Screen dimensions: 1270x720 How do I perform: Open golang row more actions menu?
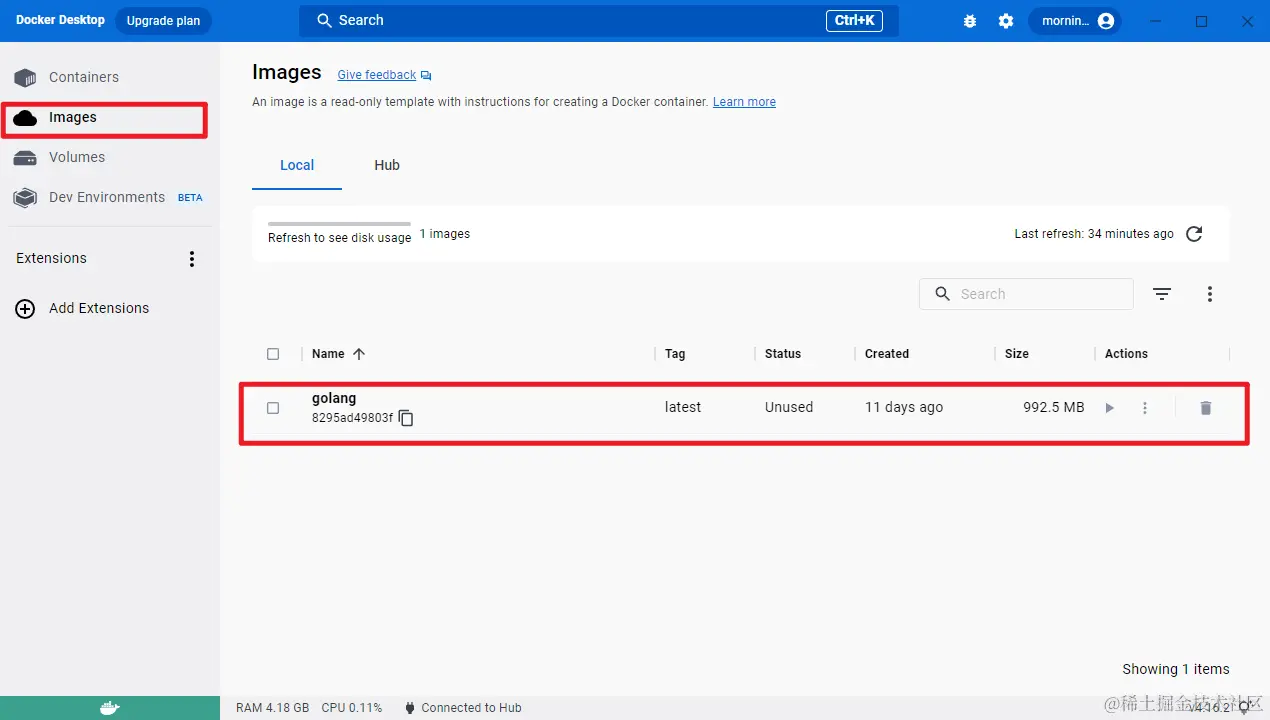tap(1145, 408)
